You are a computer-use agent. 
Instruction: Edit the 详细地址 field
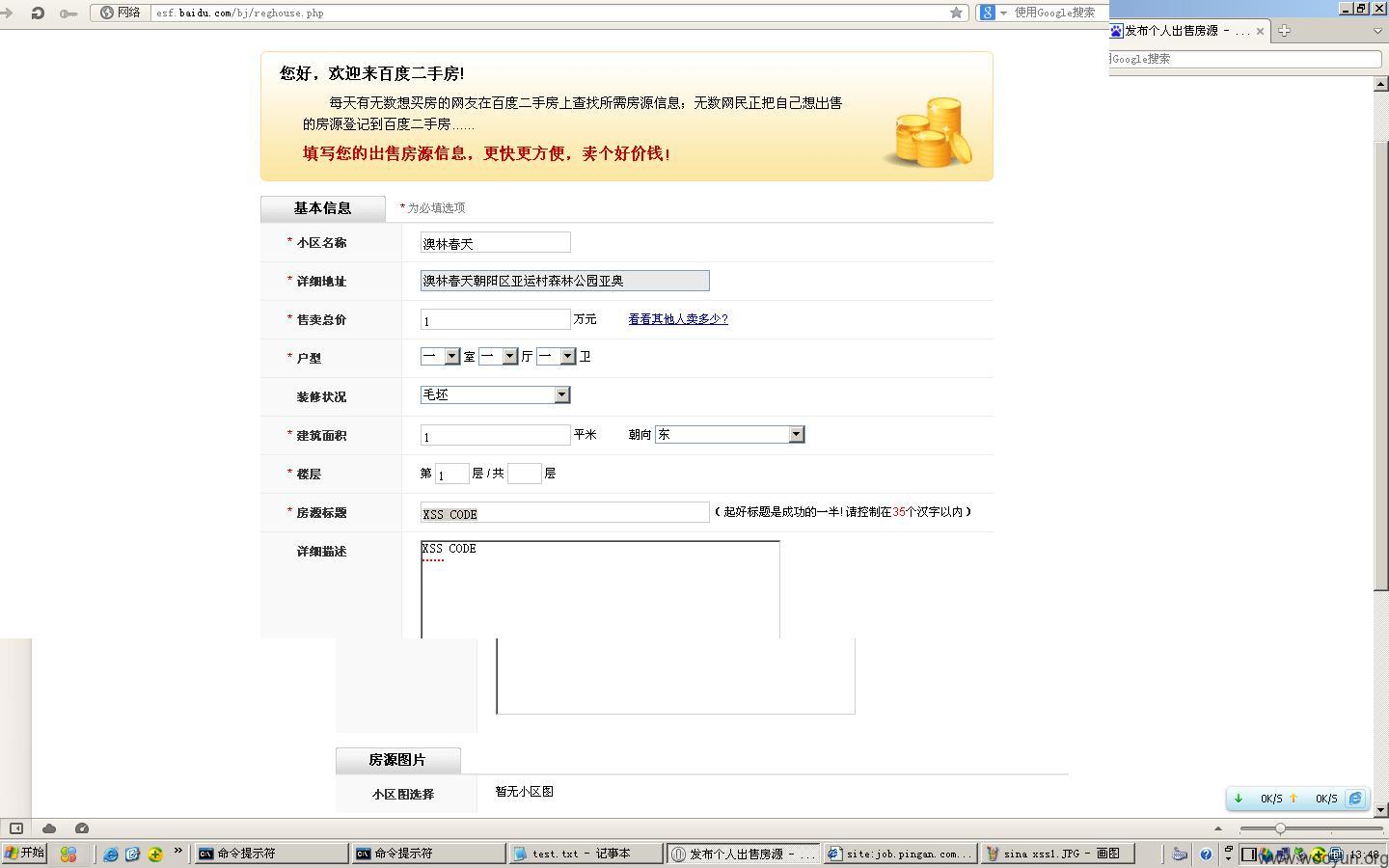click(564, 281)
